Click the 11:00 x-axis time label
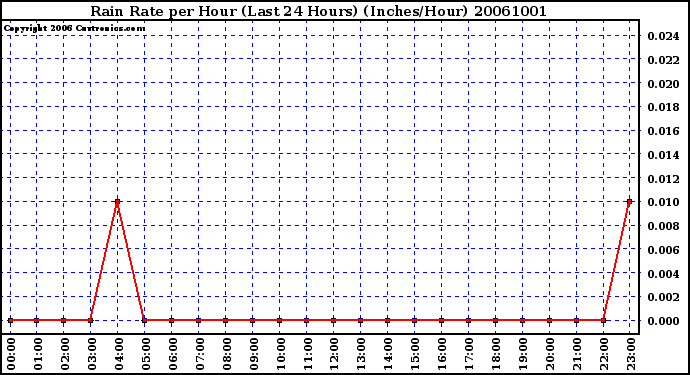Viewport: 690px width, 375px height. (x=308, y=354)
